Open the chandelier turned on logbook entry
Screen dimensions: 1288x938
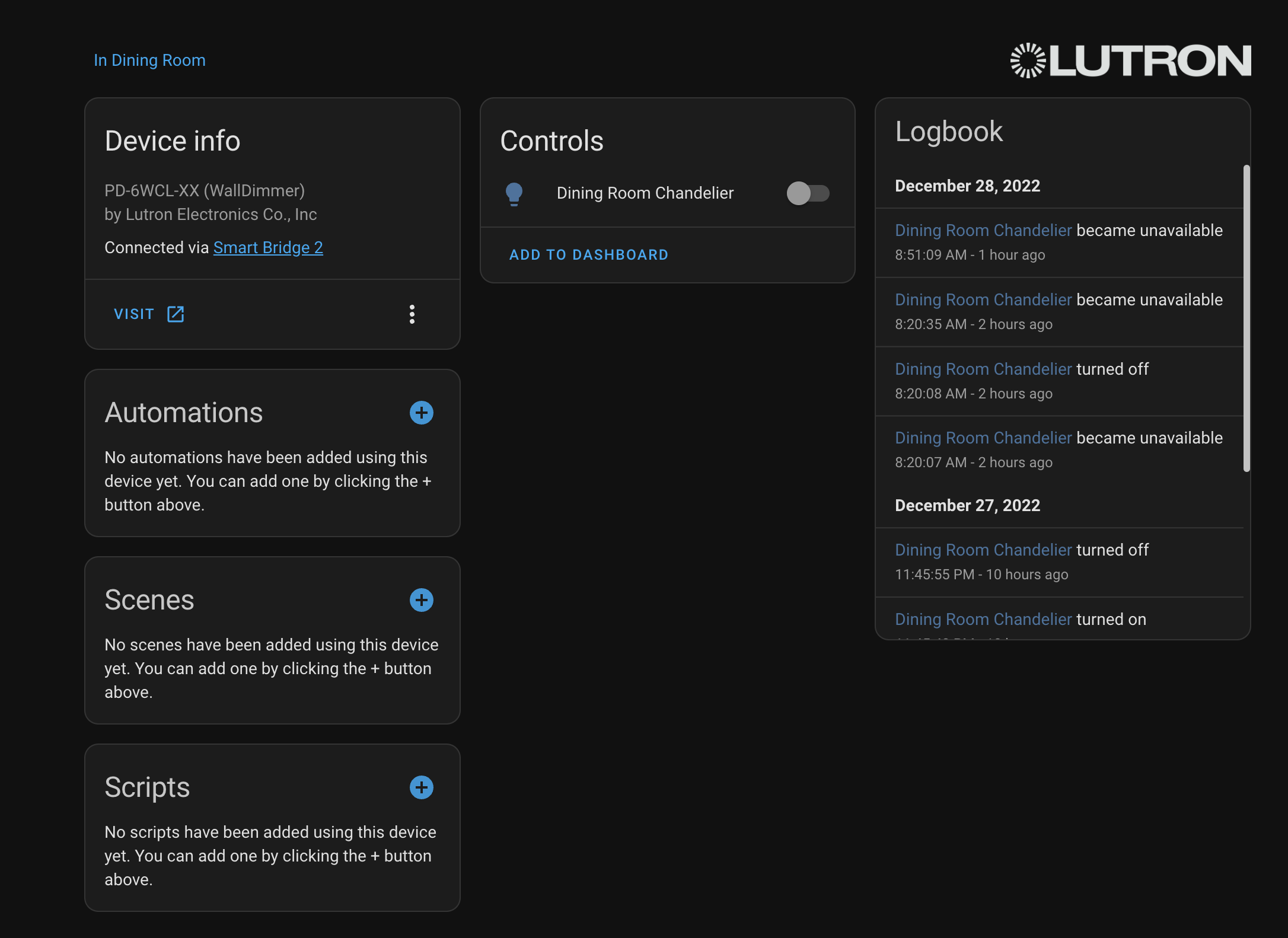(983, 620)
